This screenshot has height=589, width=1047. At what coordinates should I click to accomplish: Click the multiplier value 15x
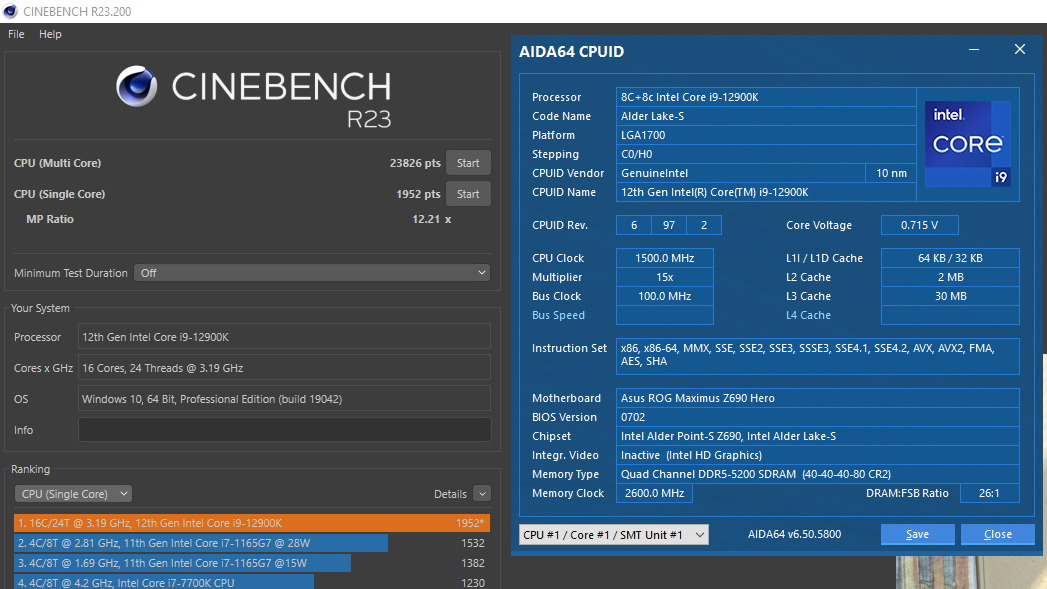[664, 277]
